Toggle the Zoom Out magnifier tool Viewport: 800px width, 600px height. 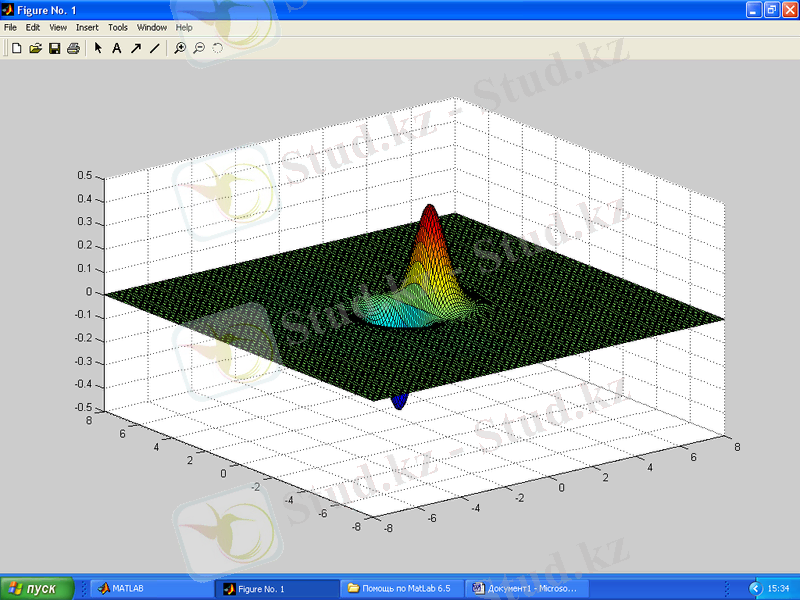click(199, 47)
